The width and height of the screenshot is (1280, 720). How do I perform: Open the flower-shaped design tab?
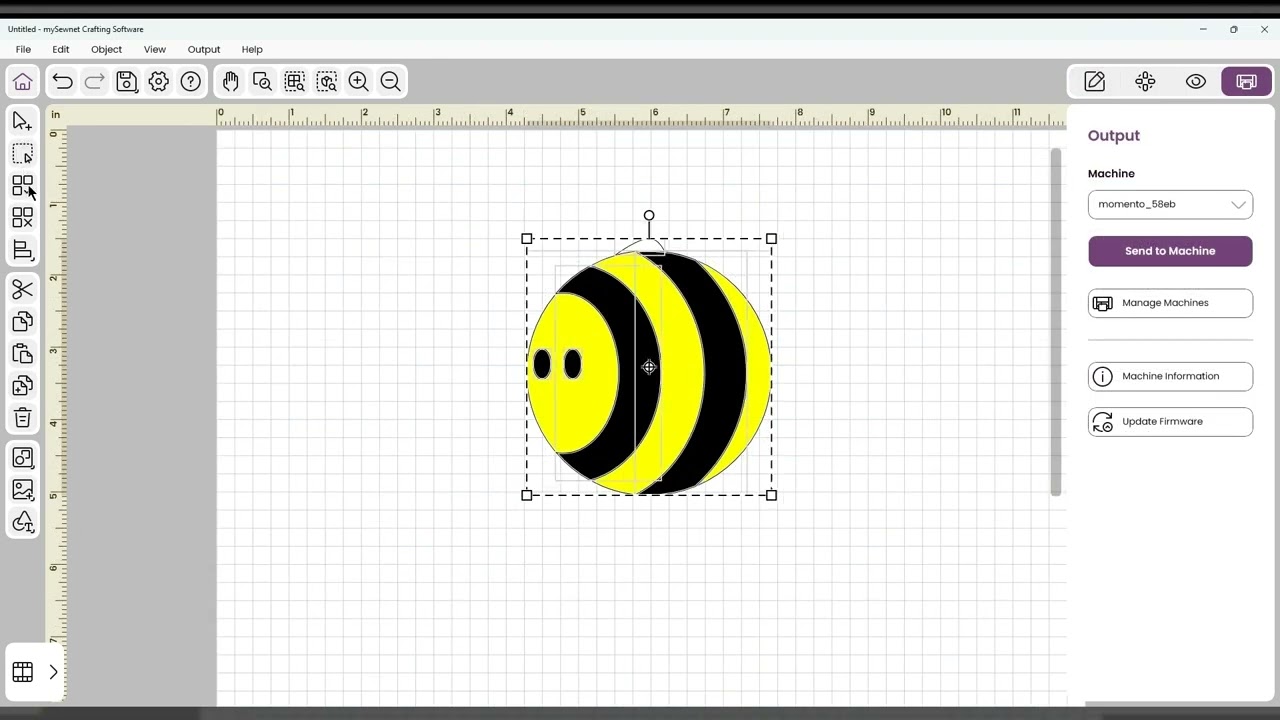[x=1145, y=82]
